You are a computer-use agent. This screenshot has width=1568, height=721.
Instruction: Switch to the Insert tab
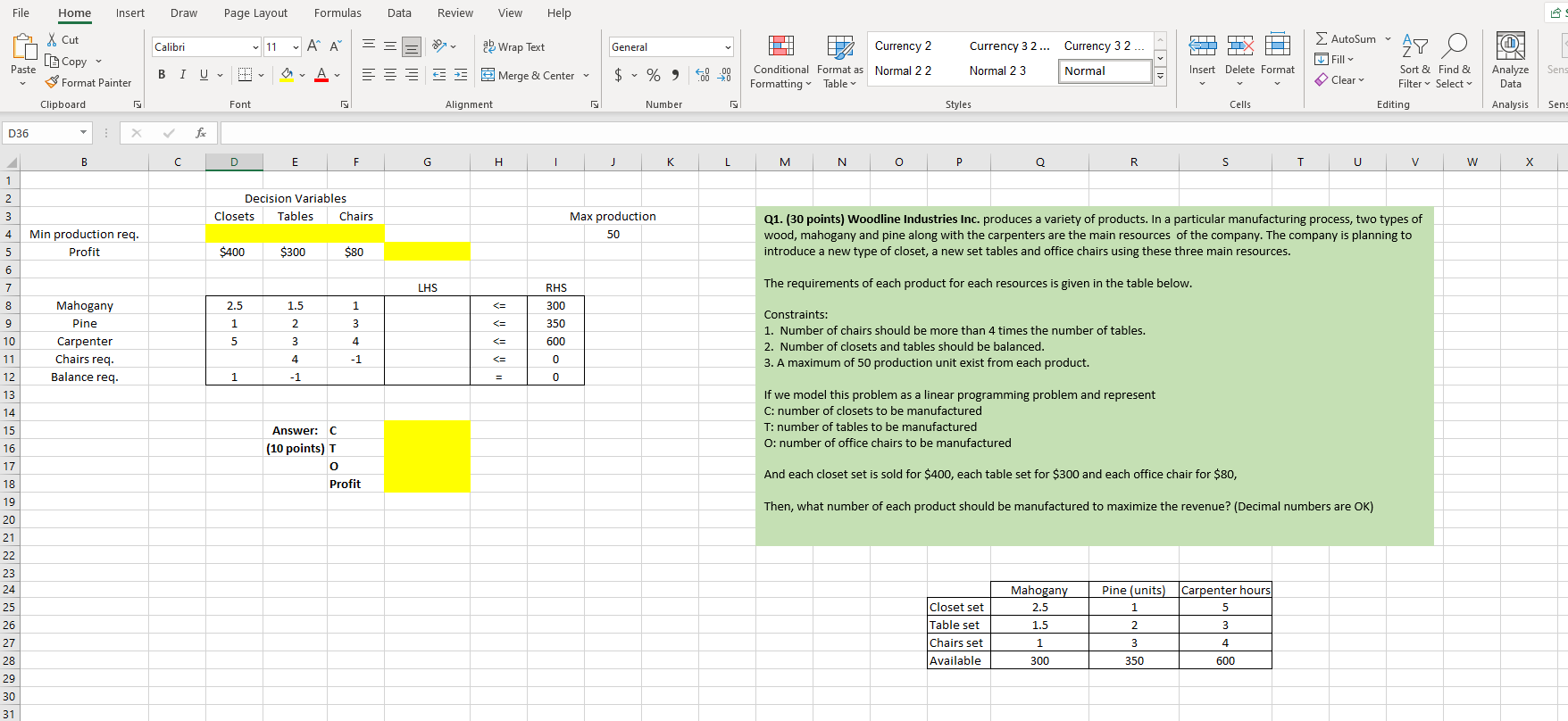pos(130,12)
